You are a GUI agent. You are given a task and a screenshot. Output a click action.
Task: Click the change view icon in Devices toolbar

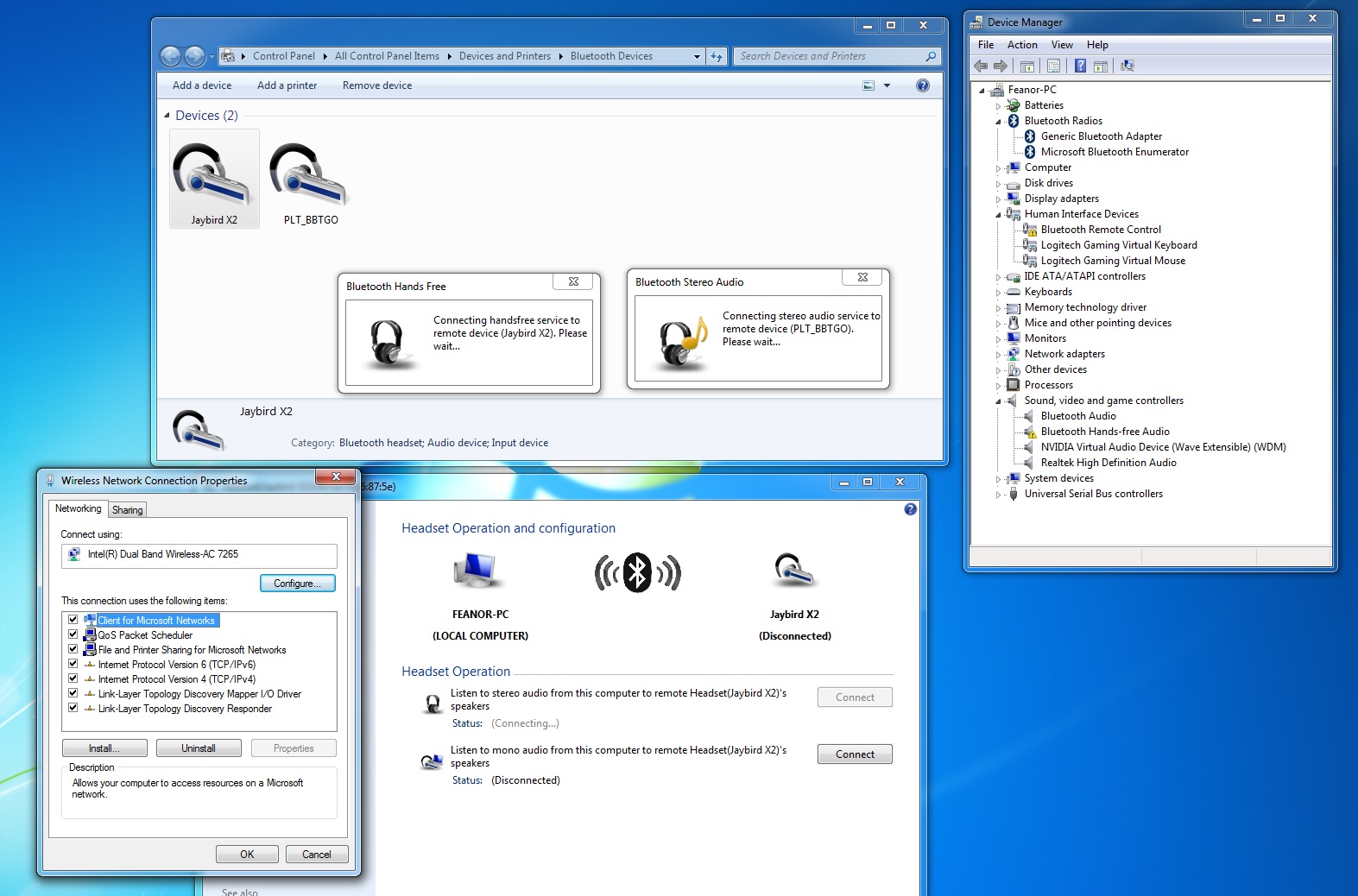pyautogui.click(x=868, y=85)
